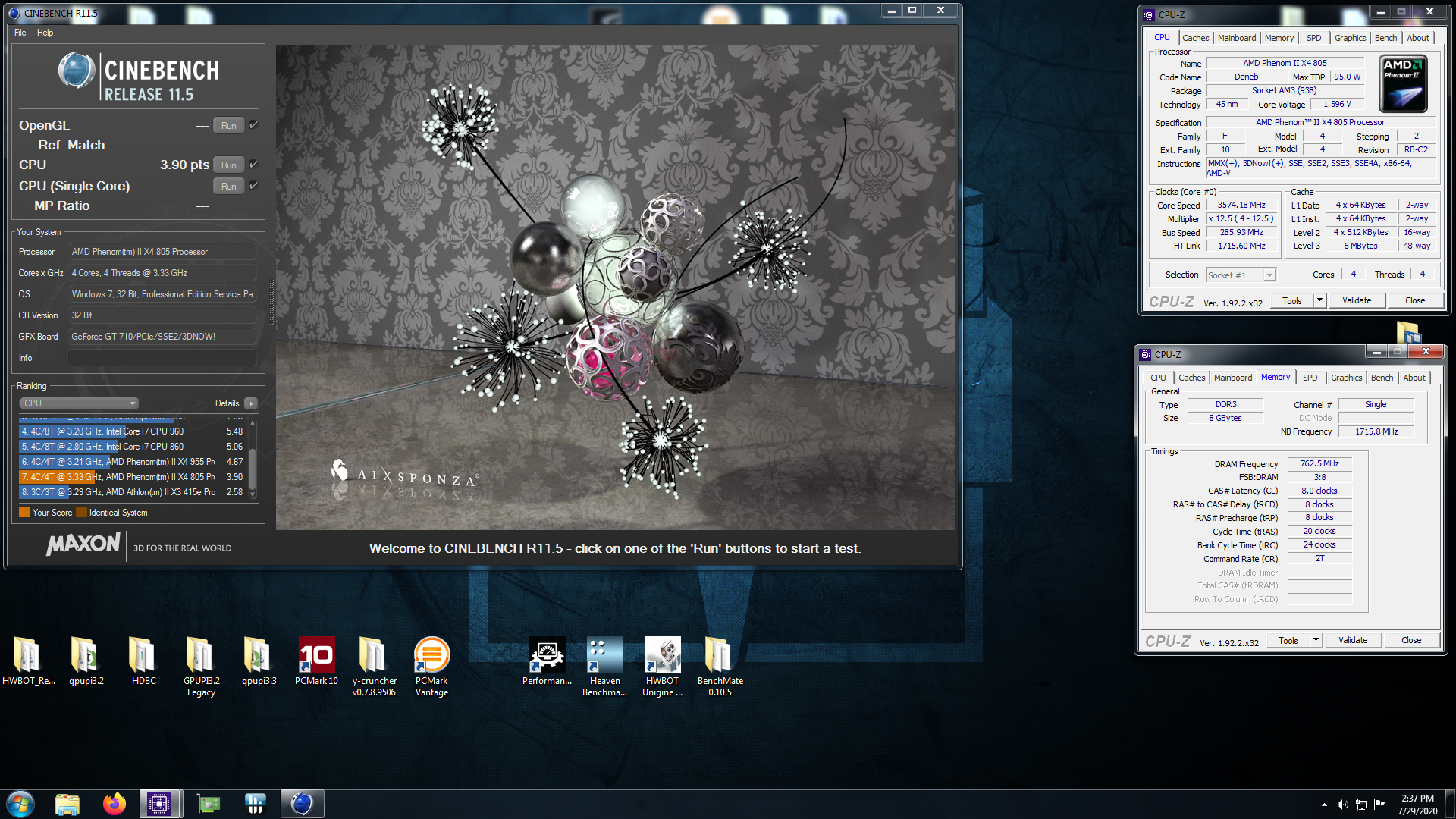The height and width of the screenshot is (819, 1456).
Task: Click the circuit board taskbar icon
Action: 209,804
